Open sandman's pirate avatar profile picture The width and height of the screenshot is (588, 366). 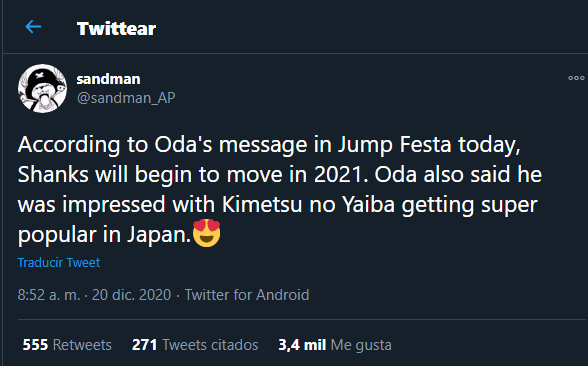pyautogui.click(x=42, y=88)
